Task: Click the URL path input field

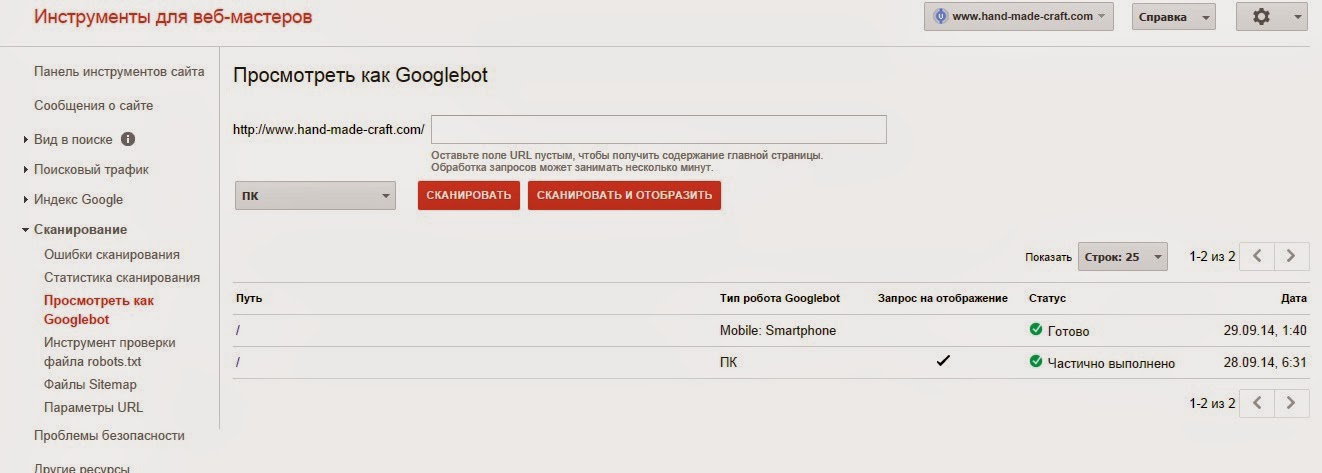Action: pyautogui.click(x=658, y=130)
